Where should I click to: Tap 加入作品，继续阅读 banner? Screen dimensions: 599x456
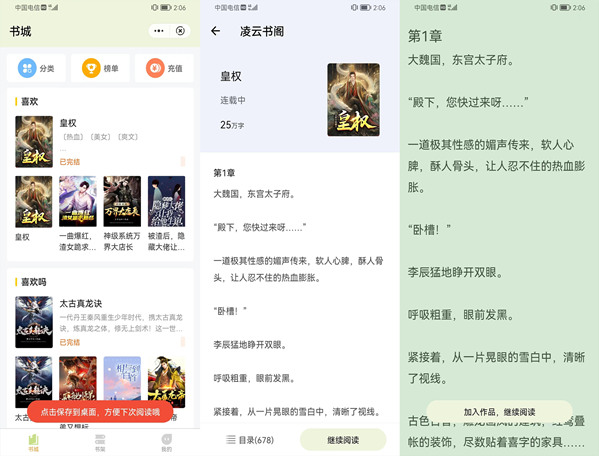(x=499, y=412)
